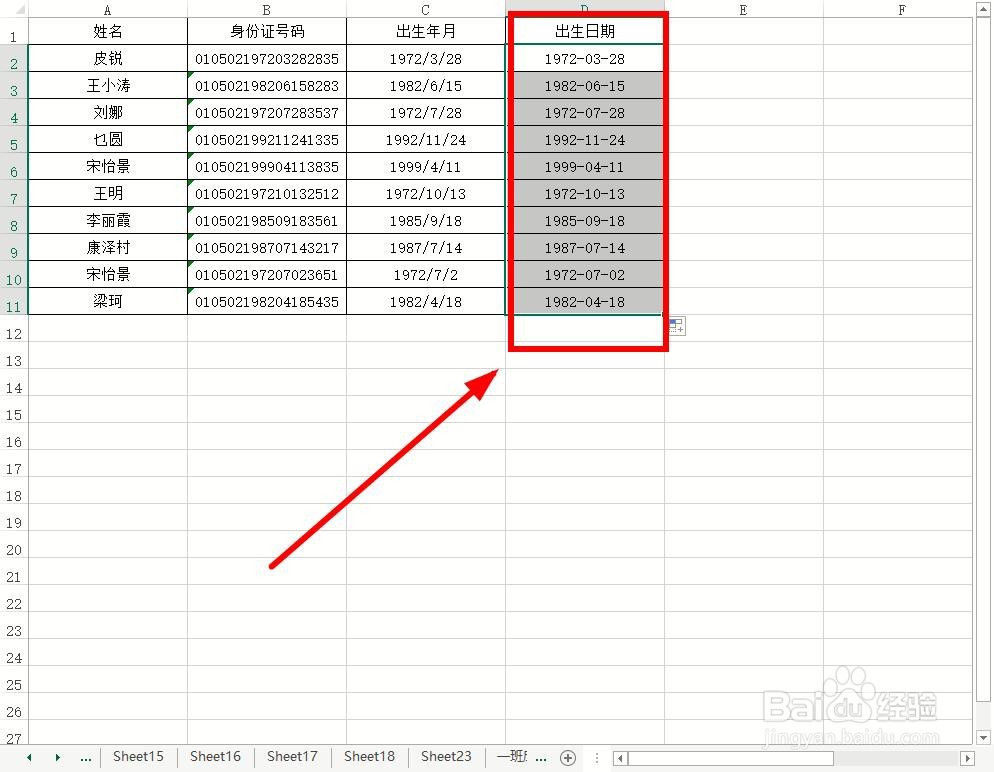Select ID cell 010502198509183561
Screen dimensions: 994x772
(x=267, y=221)
